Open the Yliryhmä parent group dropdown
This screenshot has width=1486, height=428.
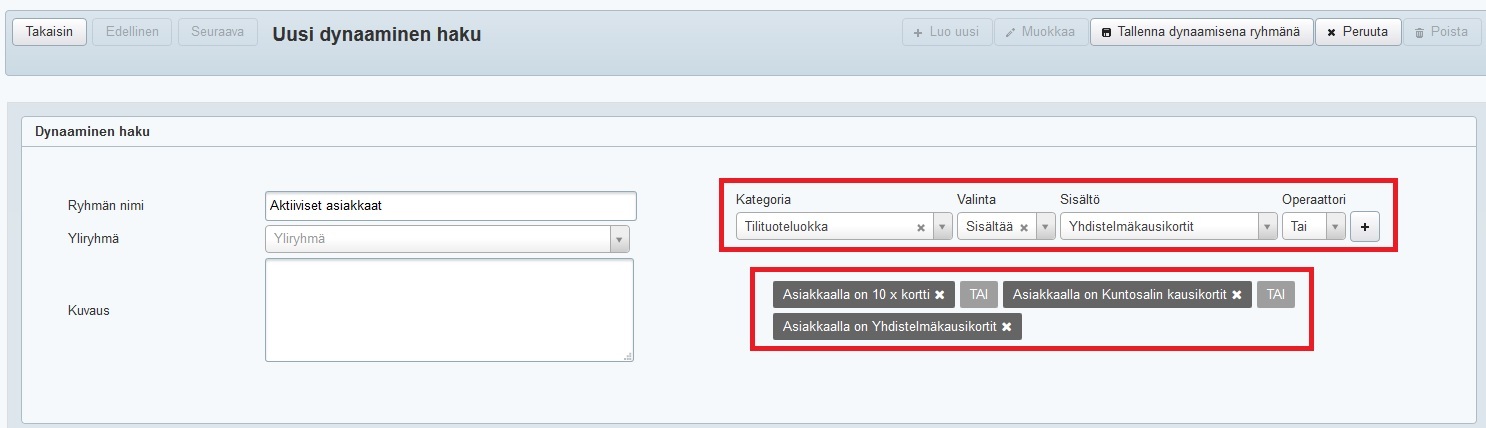coord(619,239)
